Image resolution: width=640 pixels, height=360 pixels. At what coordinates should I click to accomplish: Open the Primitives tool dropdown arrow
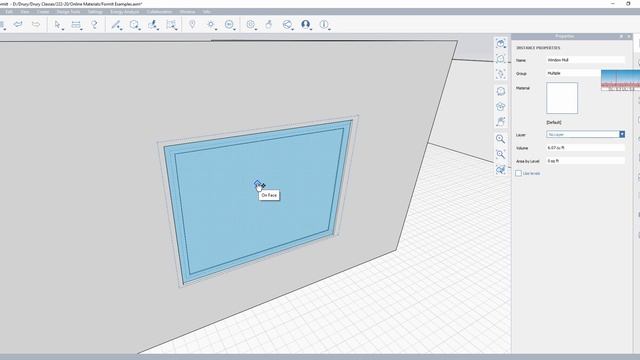140,29
